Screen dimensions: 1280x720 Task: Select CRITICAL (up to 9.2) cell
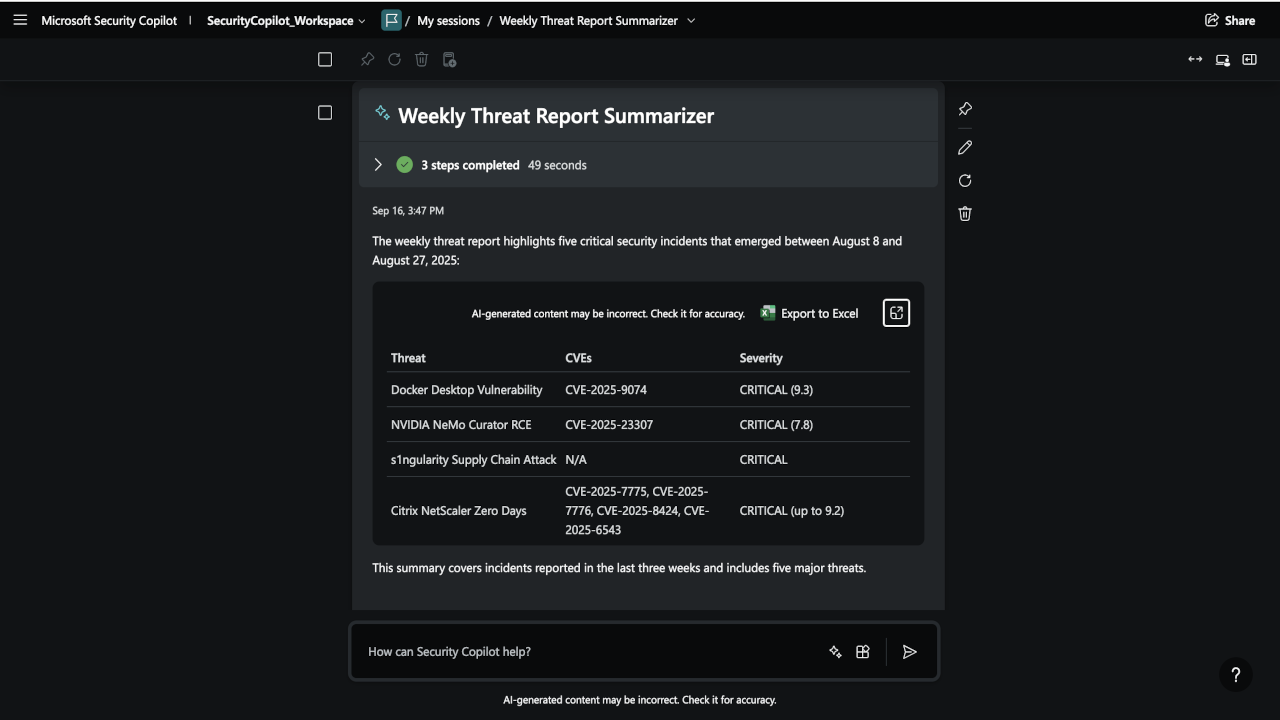792,511
